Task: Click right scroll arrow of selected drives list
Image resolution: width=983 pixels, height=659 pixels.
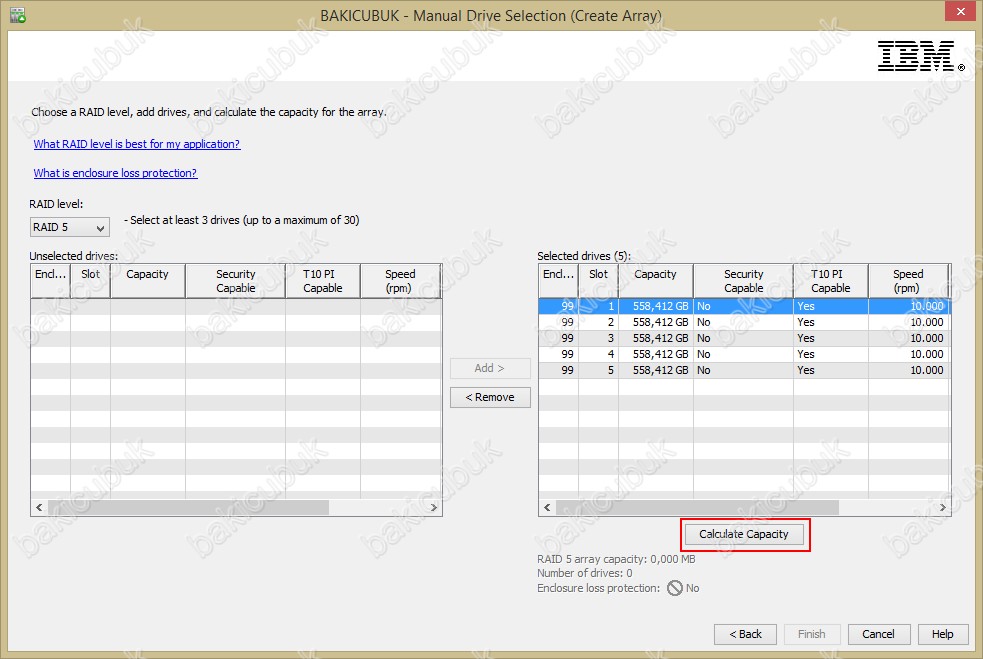Action: coord(942,507)
